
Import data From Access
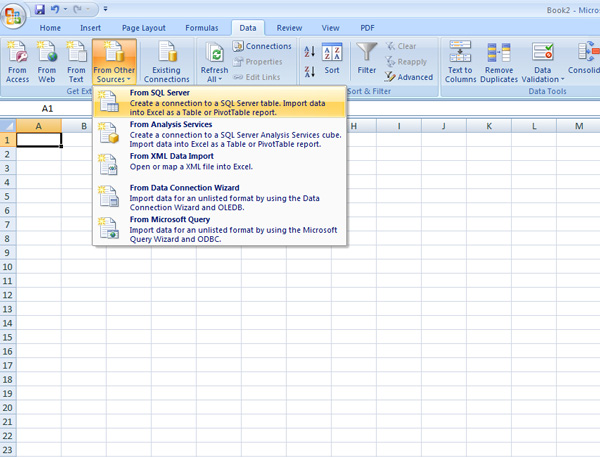click(18, 62)
